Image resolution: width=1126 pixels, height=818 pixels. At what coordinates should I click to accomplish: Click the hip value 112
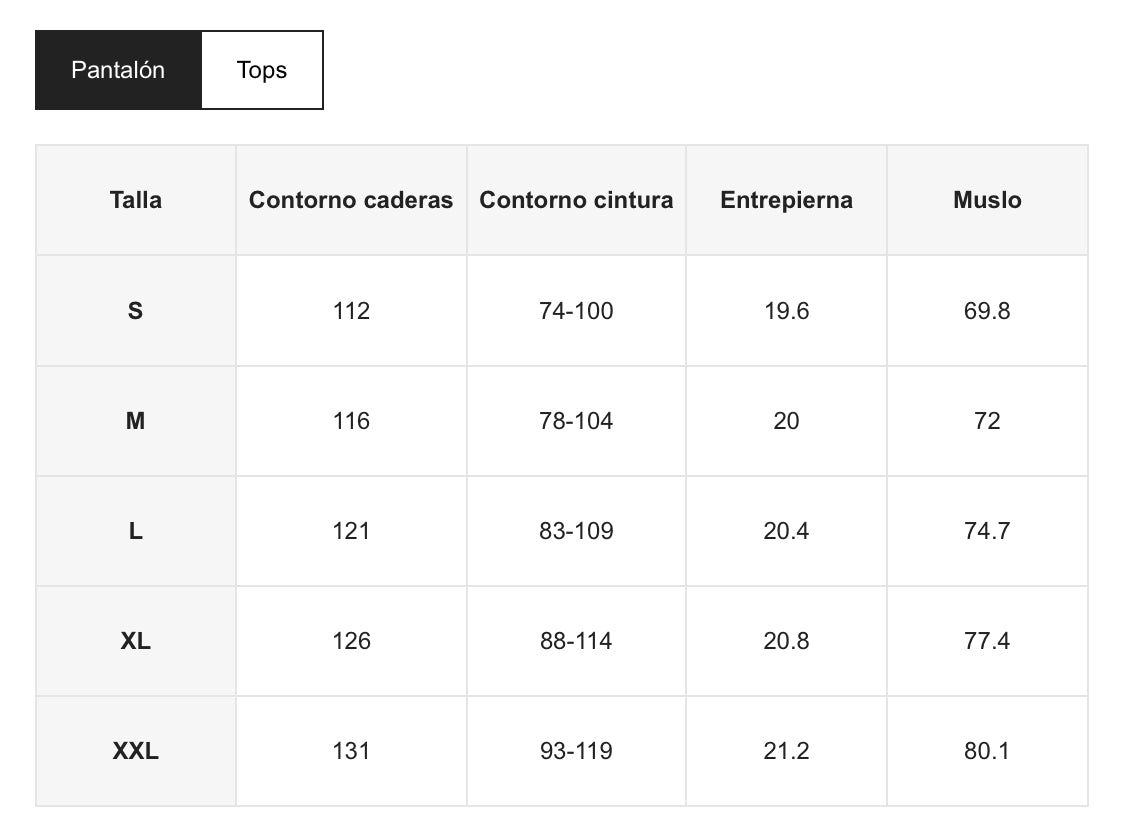(351, 311)
